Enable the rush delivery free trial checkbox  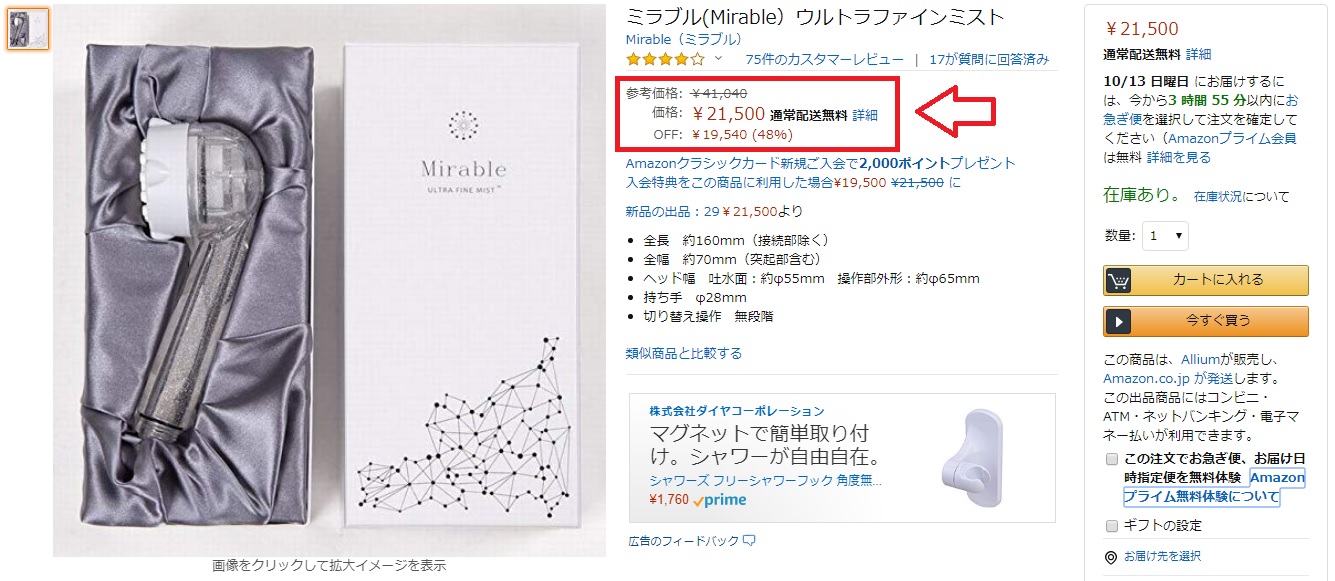(1112, 460)
